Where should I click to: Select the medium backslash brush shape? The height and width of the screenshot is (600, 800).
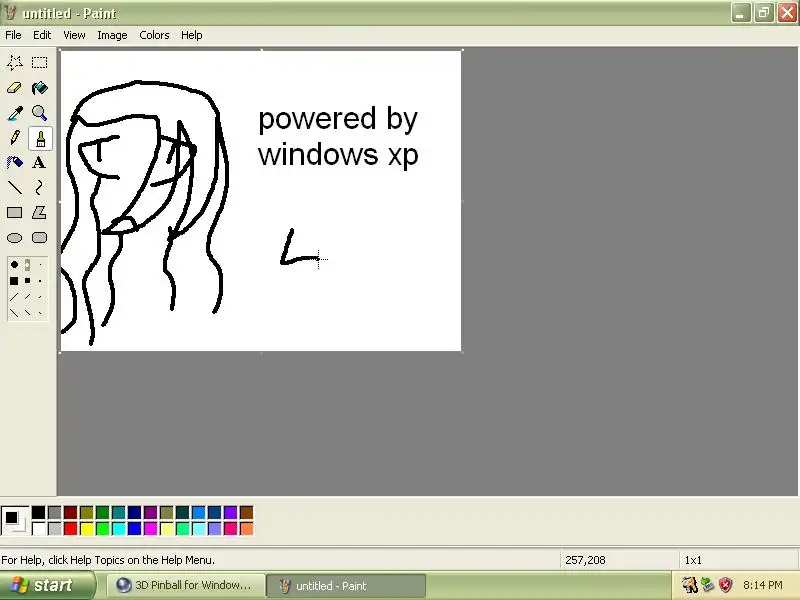pos(28,312)
